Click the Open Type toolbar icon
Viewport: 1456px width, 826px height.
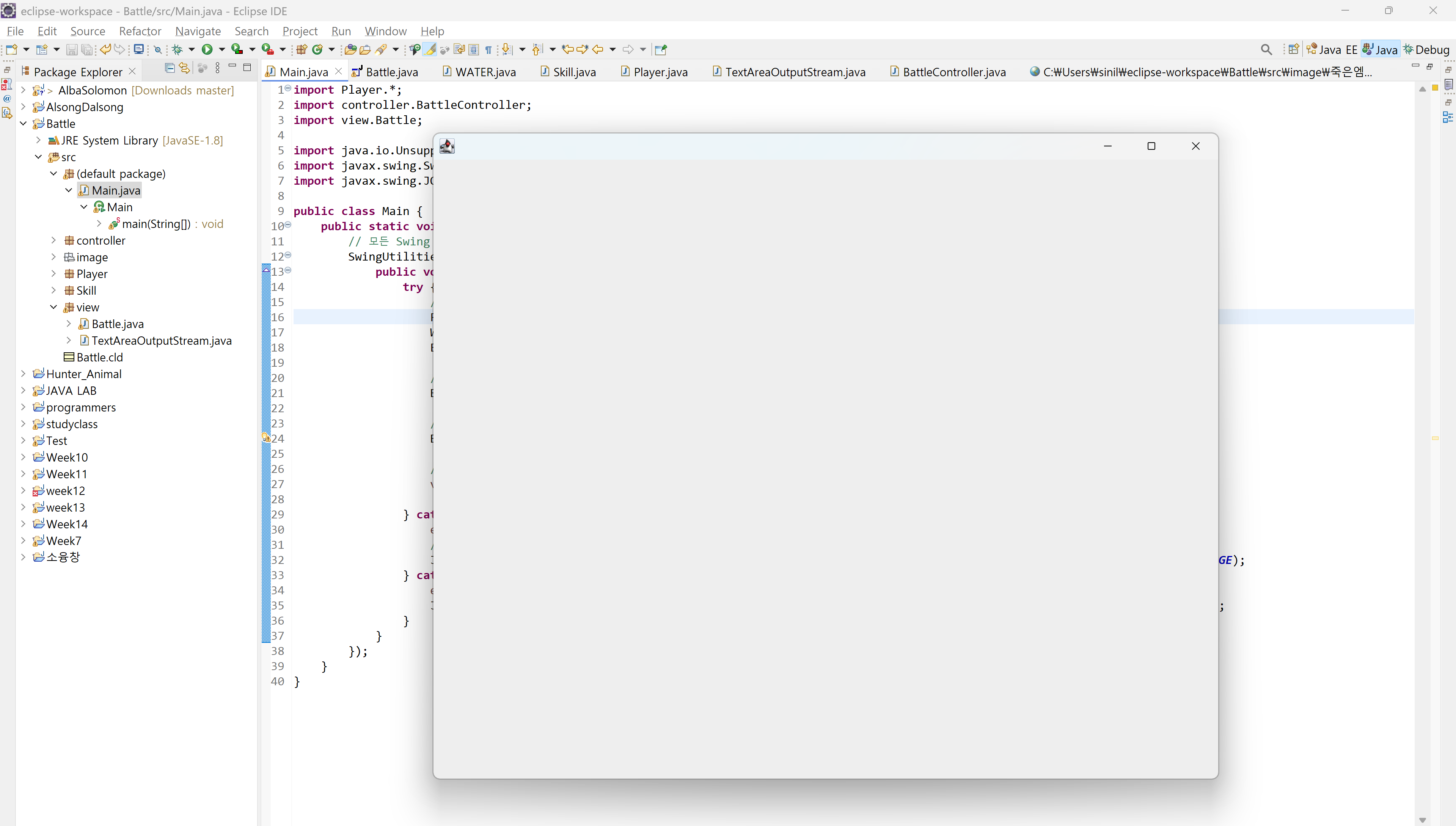(x=350, y=49)
